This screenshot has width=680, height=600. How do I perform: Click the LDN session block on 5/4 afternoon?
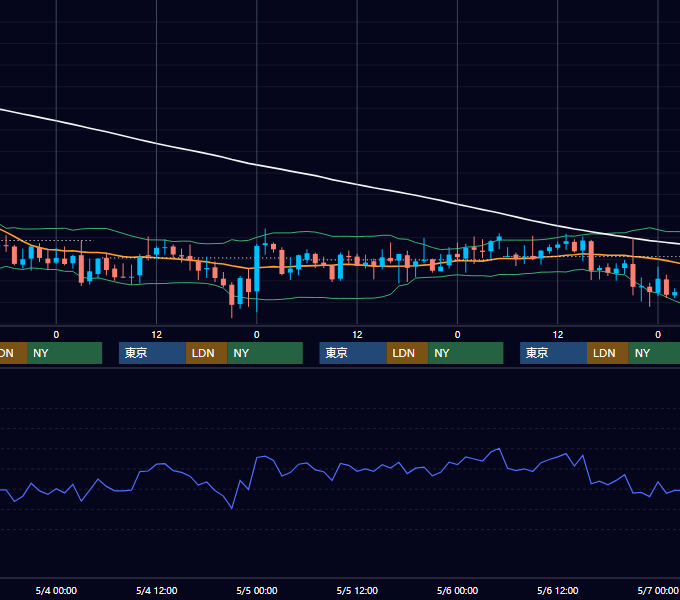click(x=206, y=353)
